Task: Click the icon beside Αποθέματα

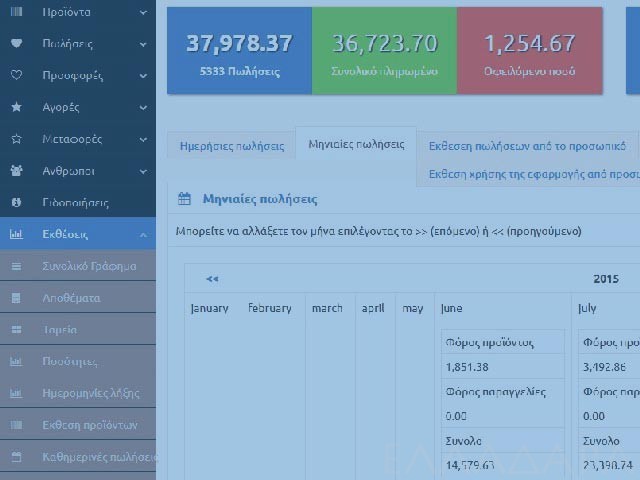Action: pos(16,298)
